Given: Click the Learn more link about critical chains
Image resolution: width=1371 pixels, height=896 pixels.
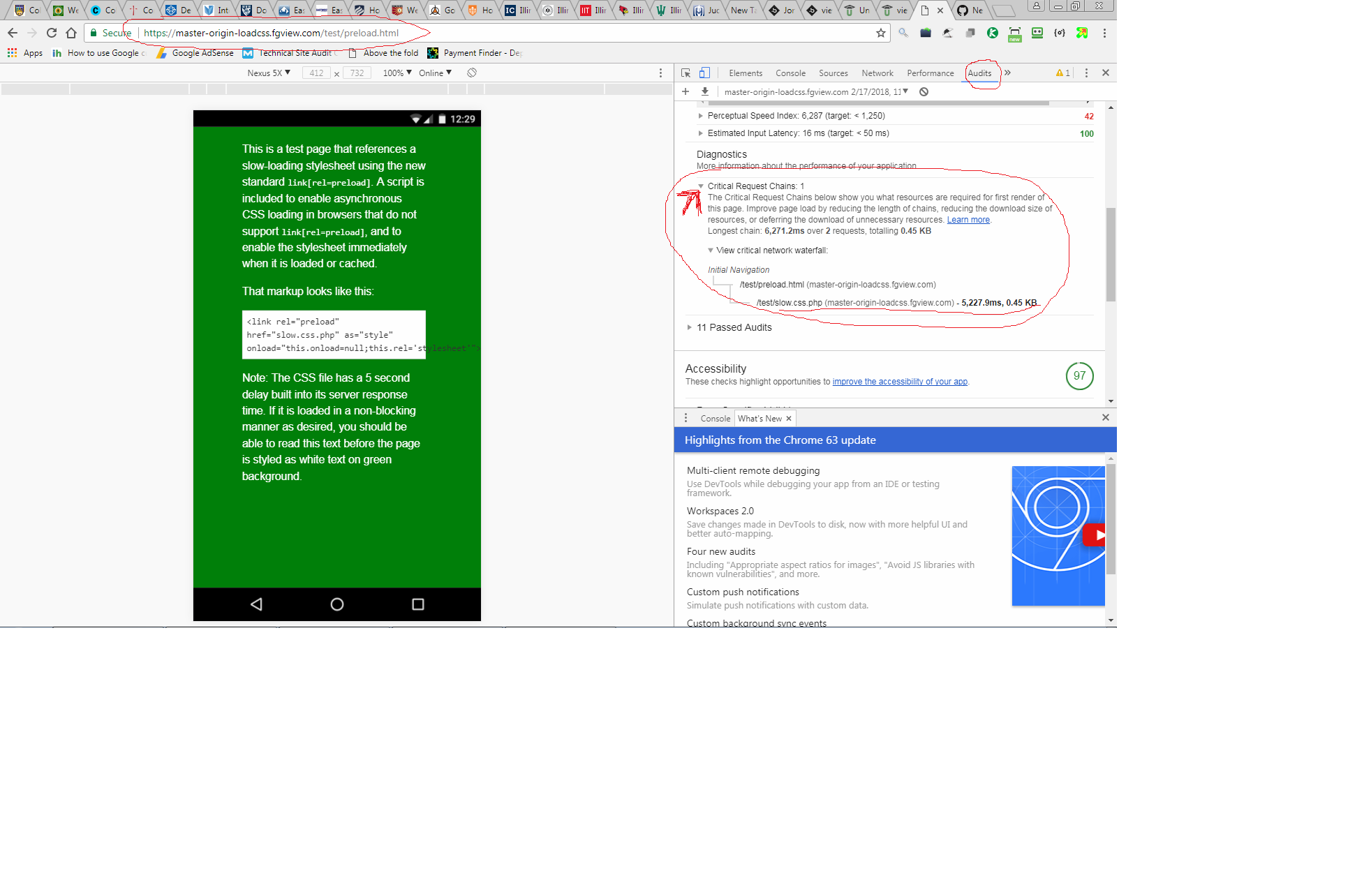Looking at the screenshot, I should 968,219.
